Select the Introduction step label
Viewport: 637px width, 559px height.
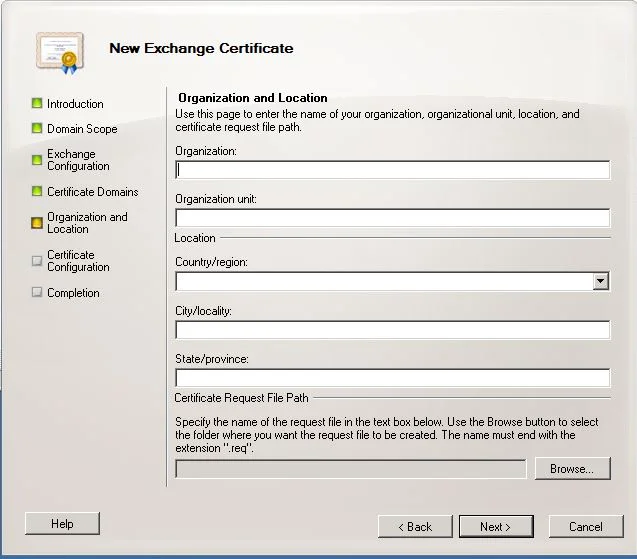tap(75, 104)
